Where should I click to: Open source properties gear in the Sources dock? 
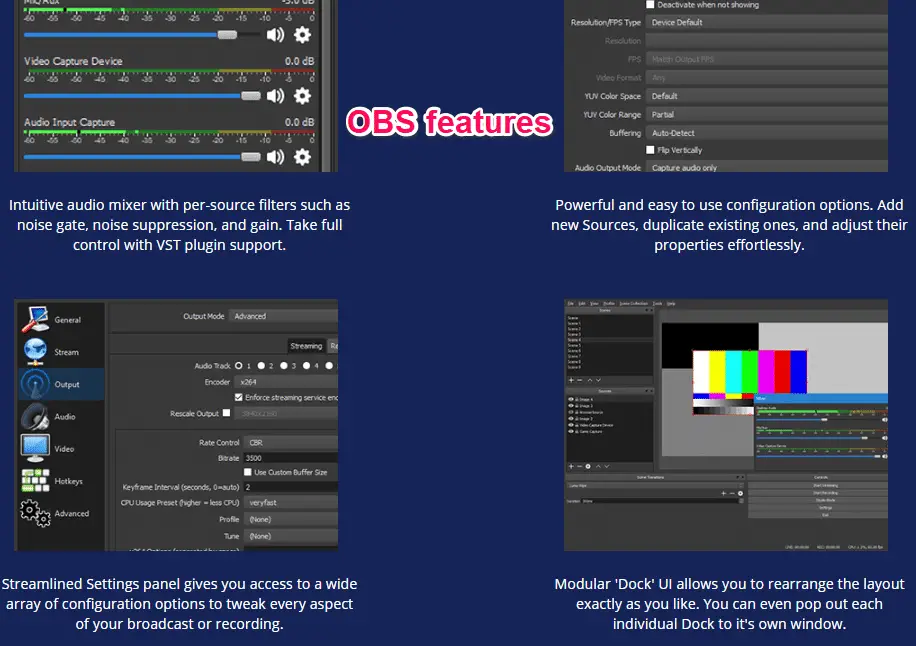tap(588, 467)
